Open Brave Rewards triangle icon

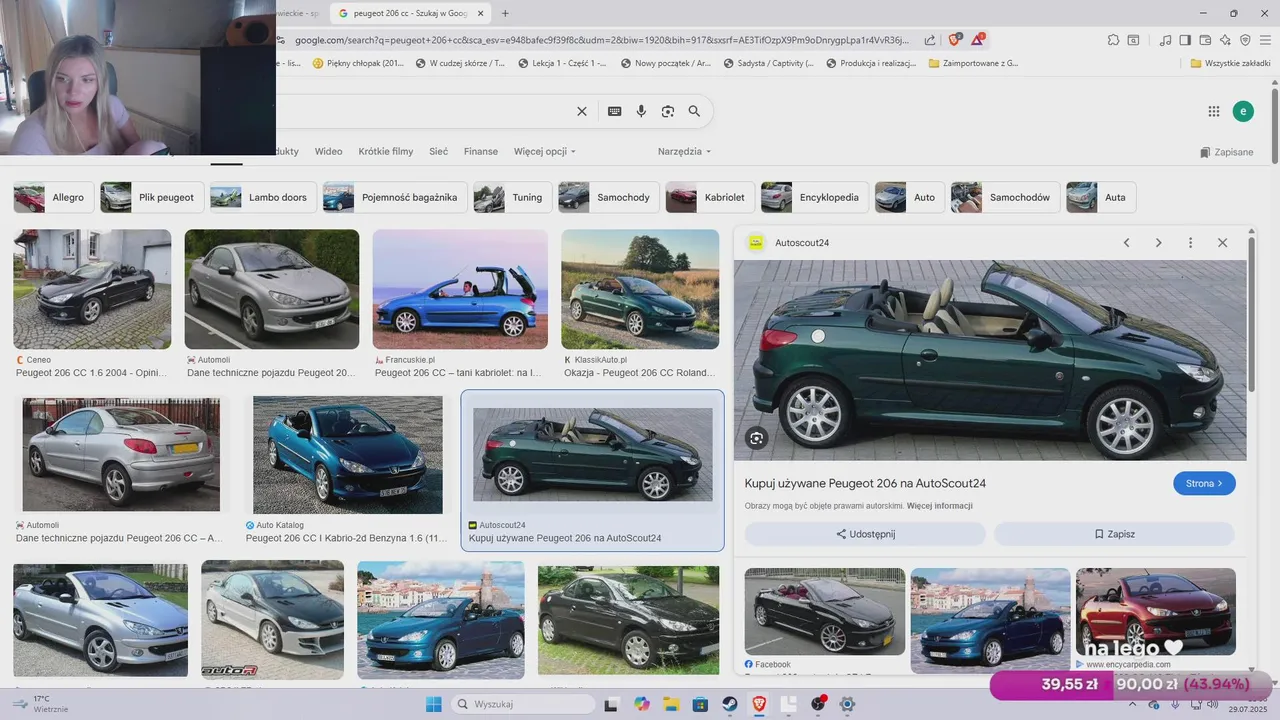click(977, 40)
